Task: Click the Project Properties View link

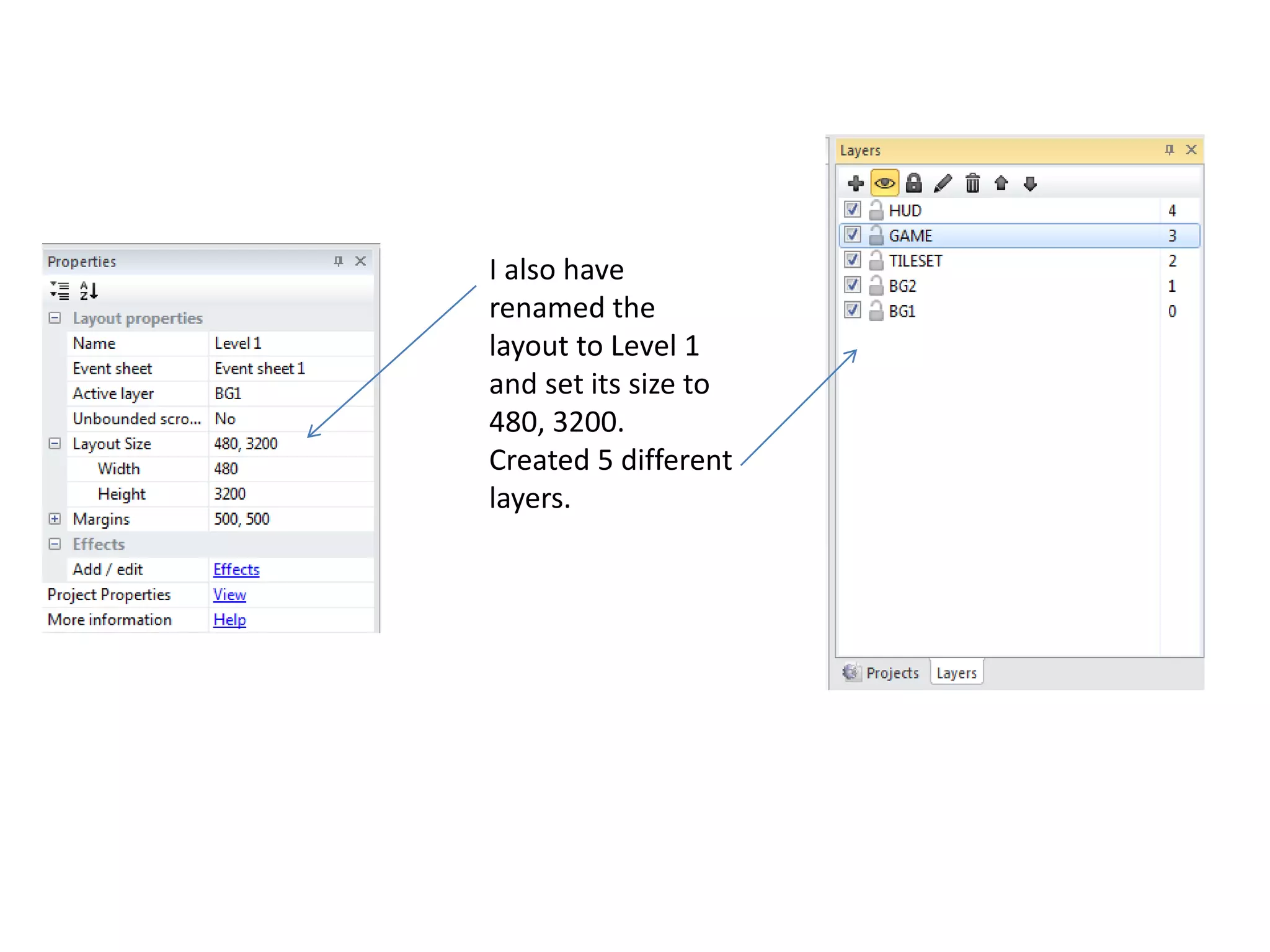Action: coord(229,594)
